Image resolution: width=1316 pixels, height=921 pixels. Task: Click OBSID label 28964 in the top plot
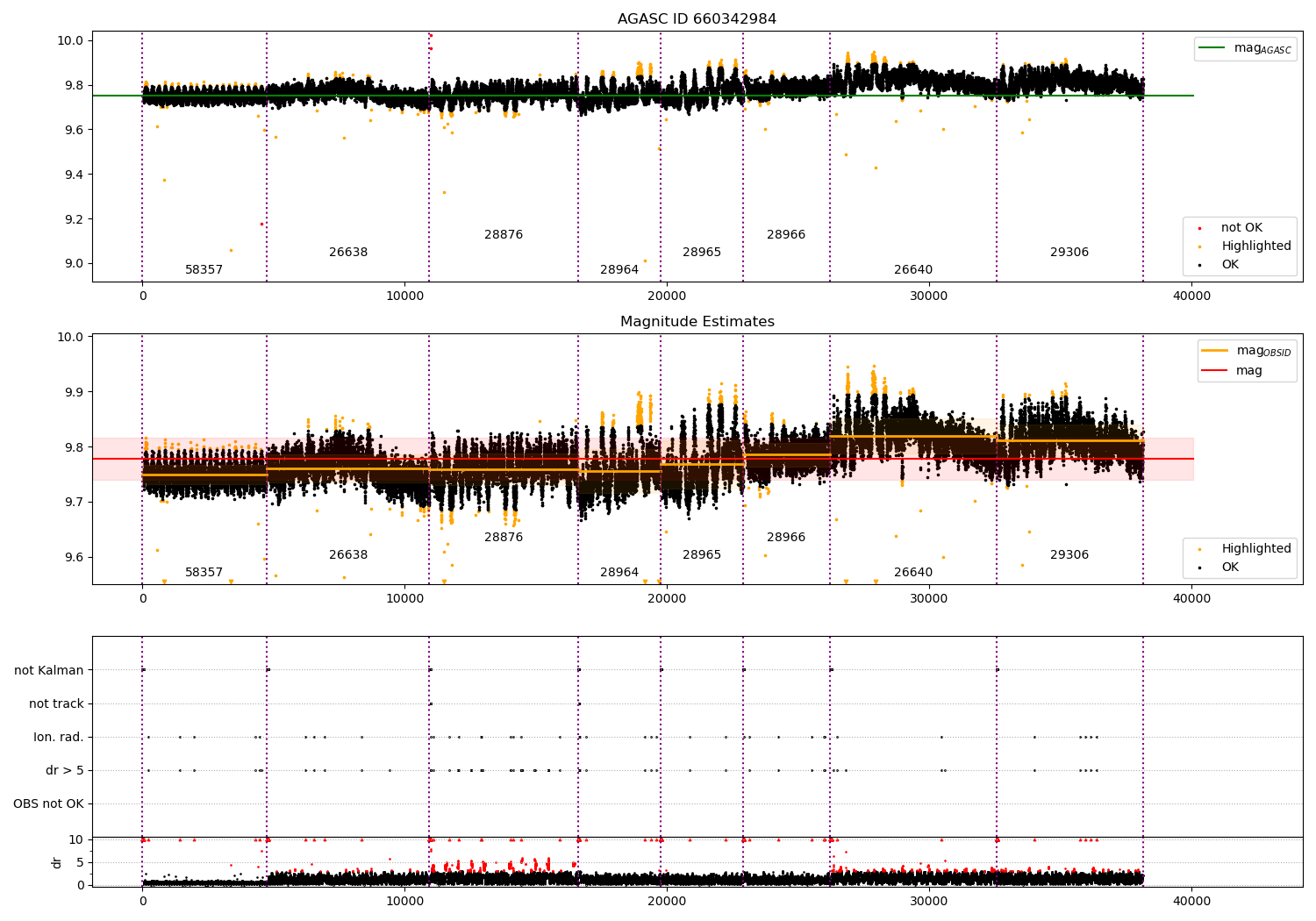click(x=619, y=270)
